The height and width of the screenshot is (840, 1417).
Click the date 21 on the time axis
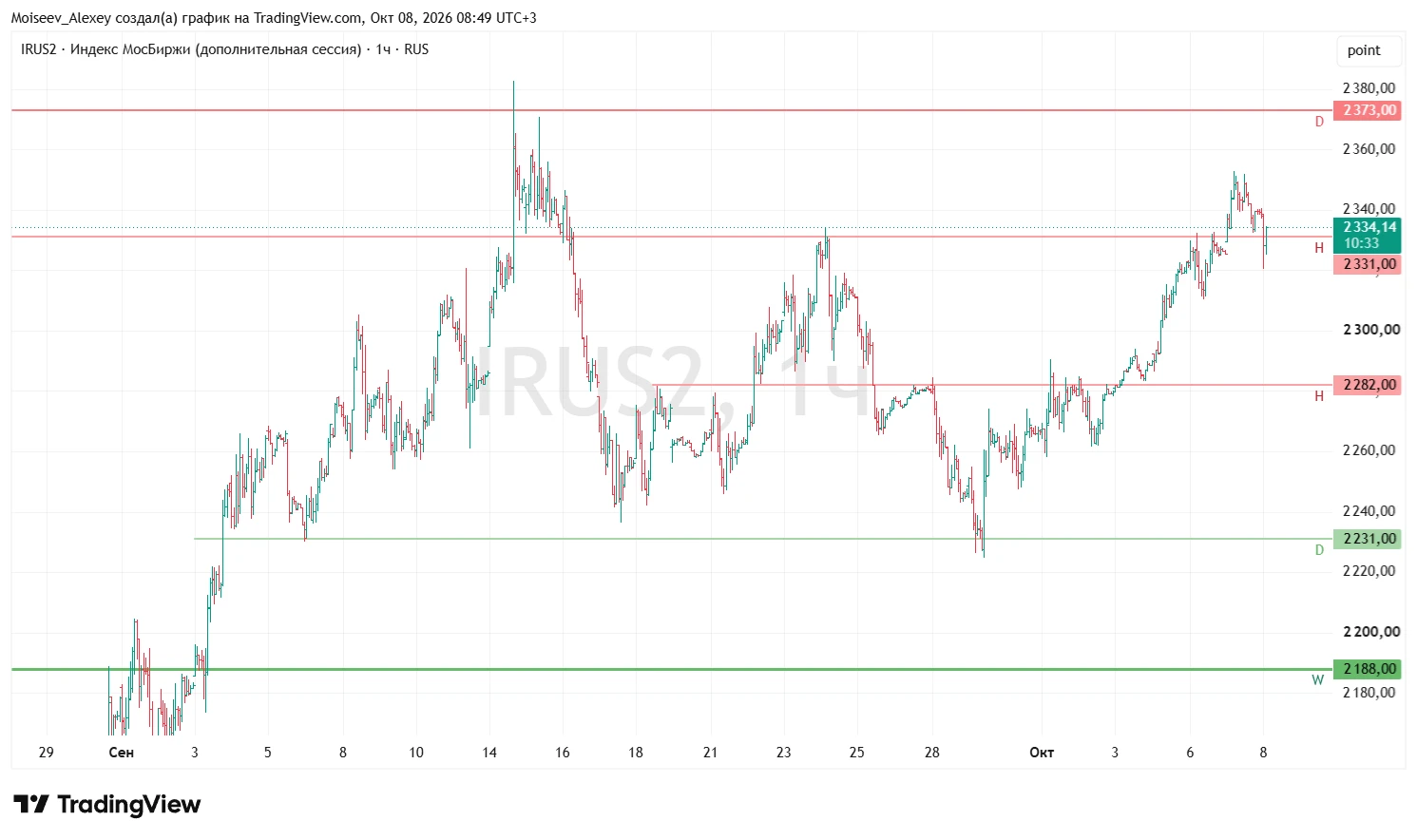[x=710, y=753]
